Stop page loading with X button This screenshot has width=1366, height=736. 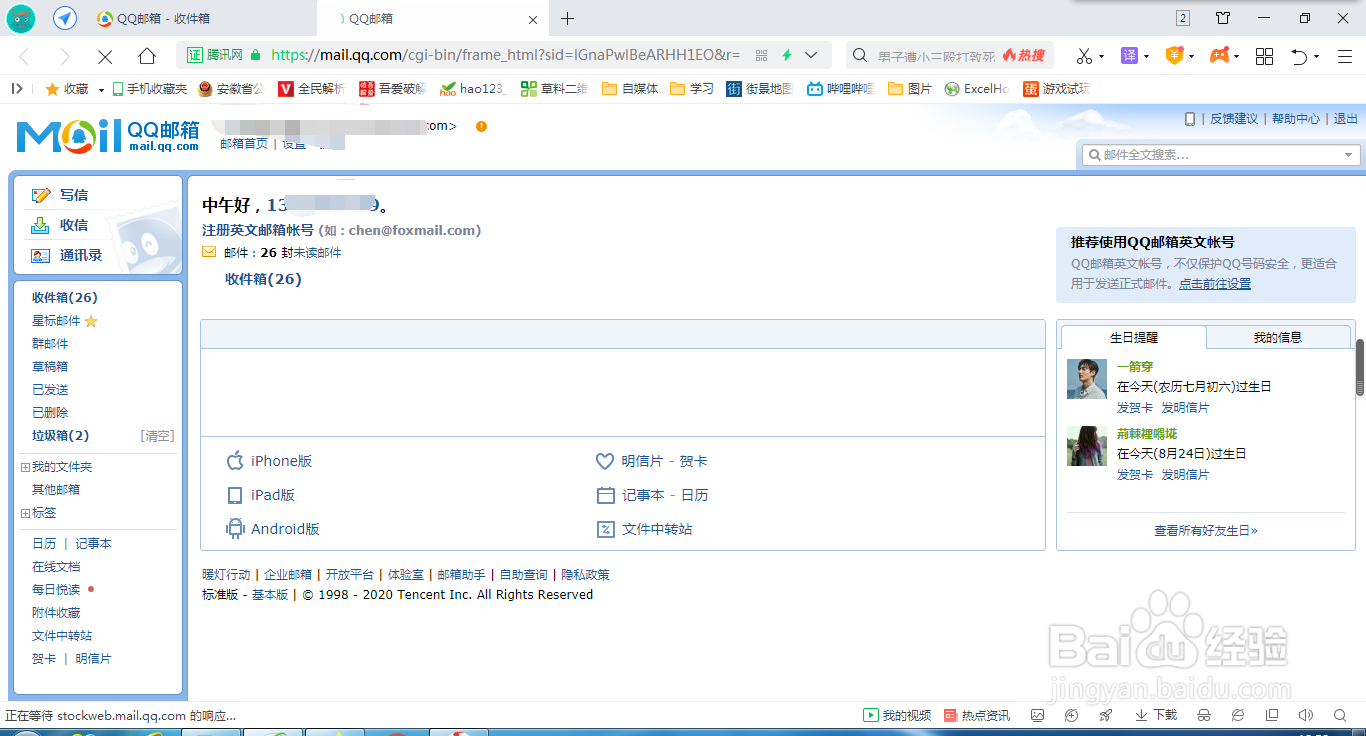pos(105,56)
